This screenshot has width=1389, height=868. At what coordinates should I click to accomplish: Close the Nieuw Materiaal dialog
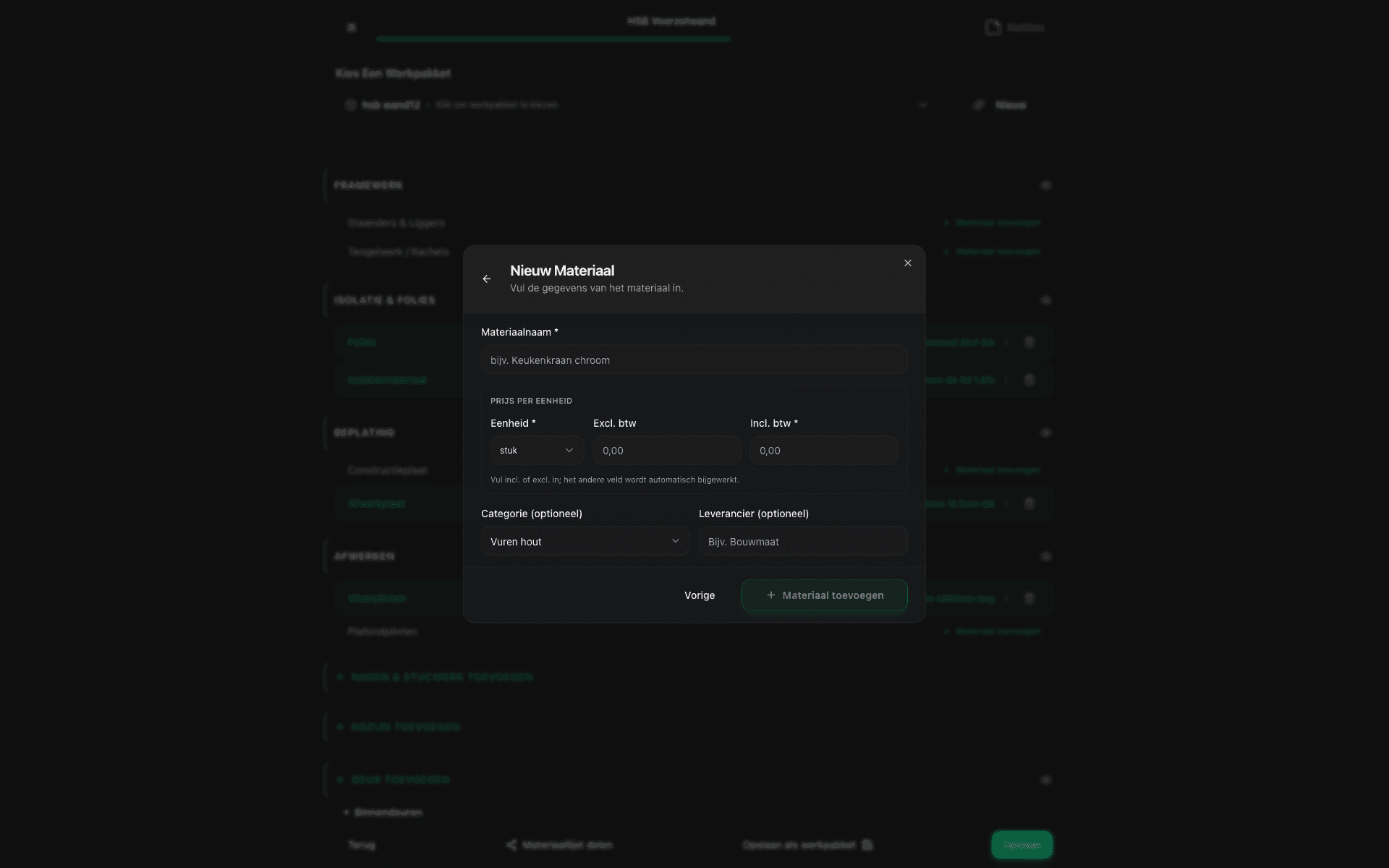point(907,263)
